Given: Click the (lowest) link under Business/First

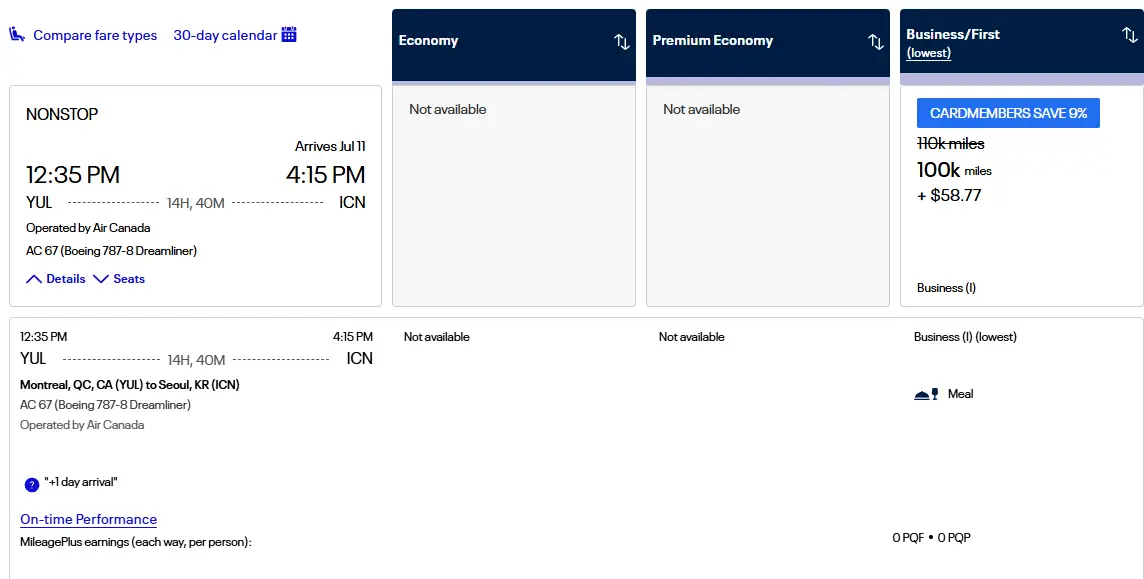Looking at the screenshot, I should pos(929,53).
